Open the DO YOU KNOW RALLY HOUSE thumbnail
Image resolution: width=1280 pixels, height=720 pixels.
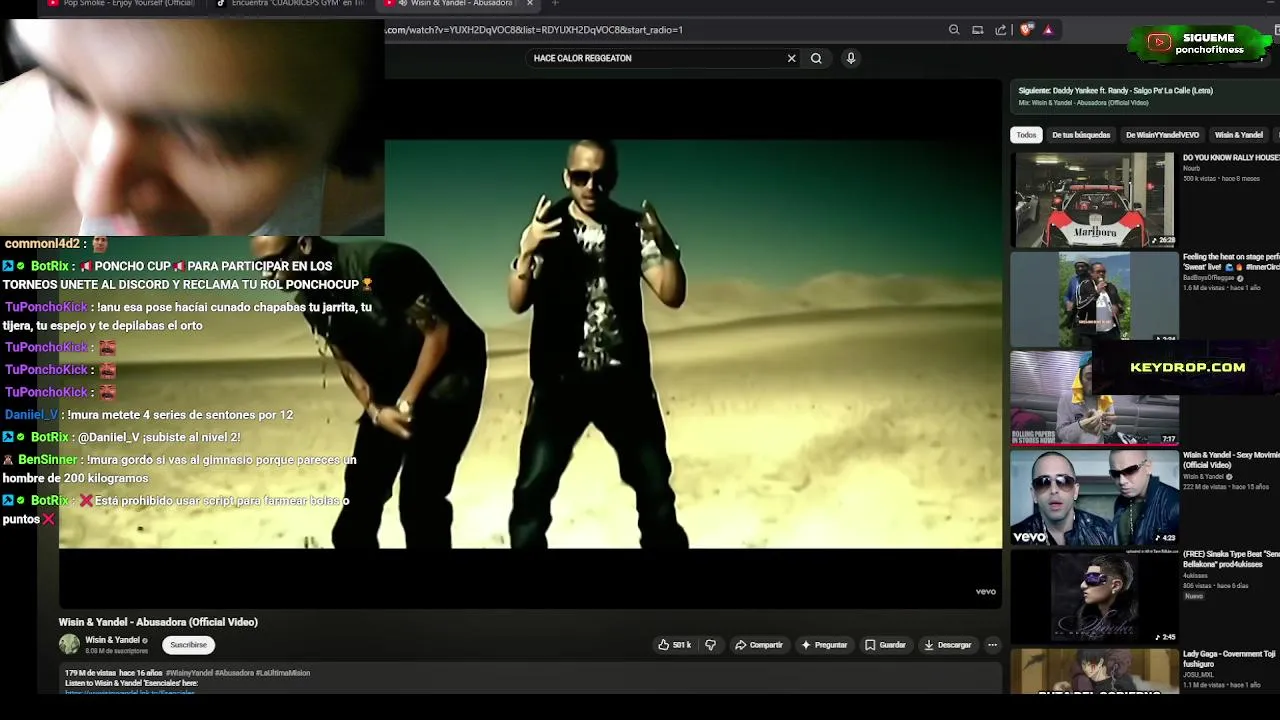coord(1094,200)
